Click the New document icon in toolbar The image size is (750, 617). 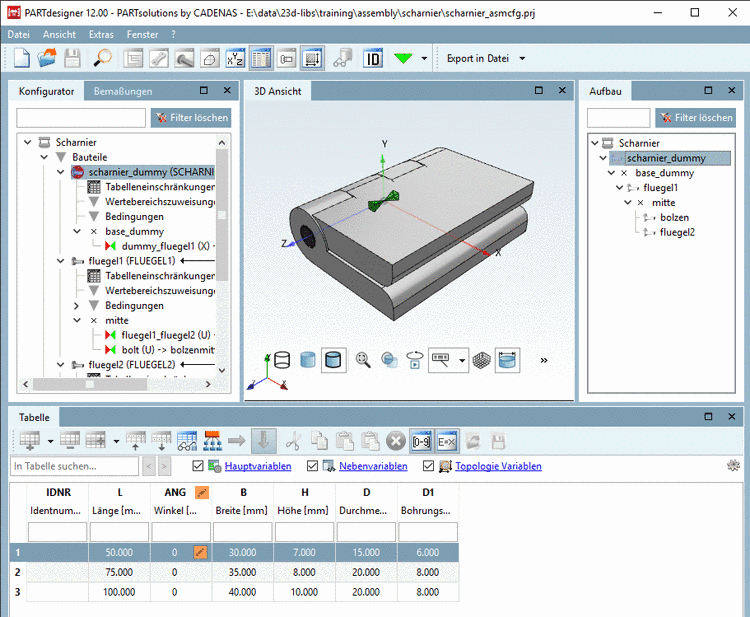pyautogui.click(x=21, y=58)
